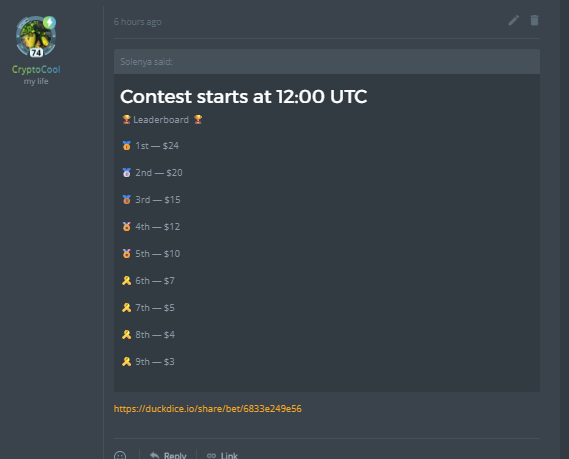Click the Link button text

[229, 455]
